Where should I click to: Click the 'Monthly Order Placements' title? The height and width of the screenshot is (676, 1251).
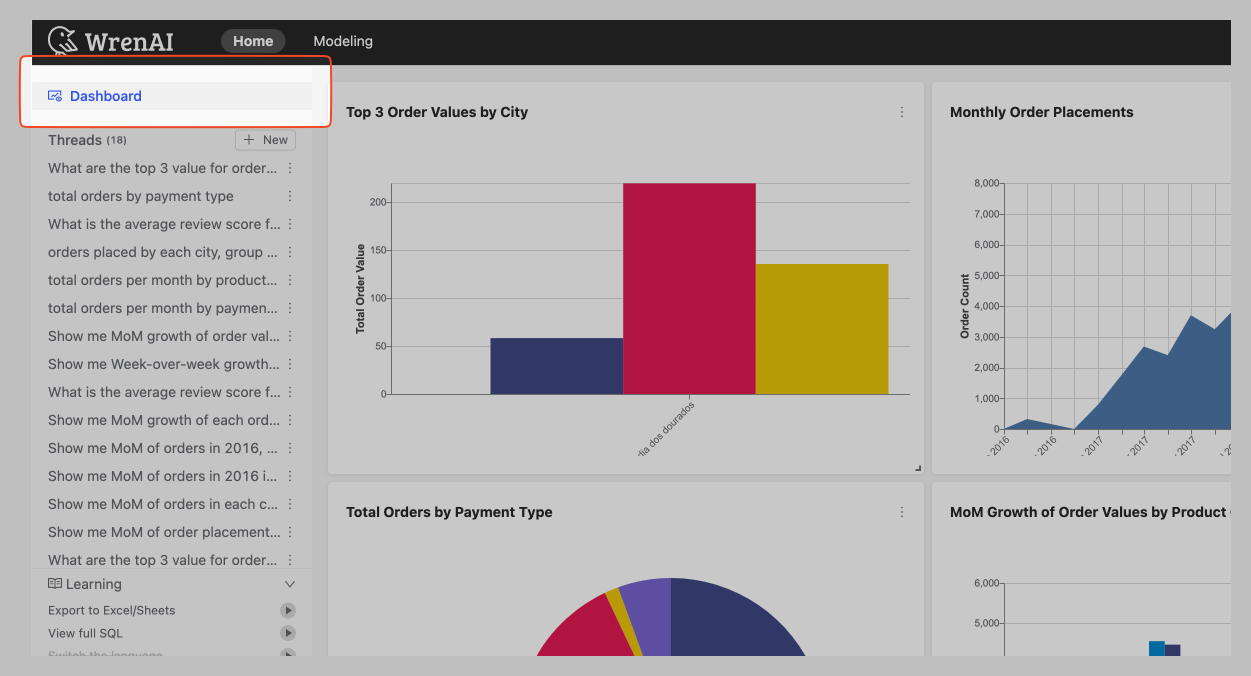1042,112
